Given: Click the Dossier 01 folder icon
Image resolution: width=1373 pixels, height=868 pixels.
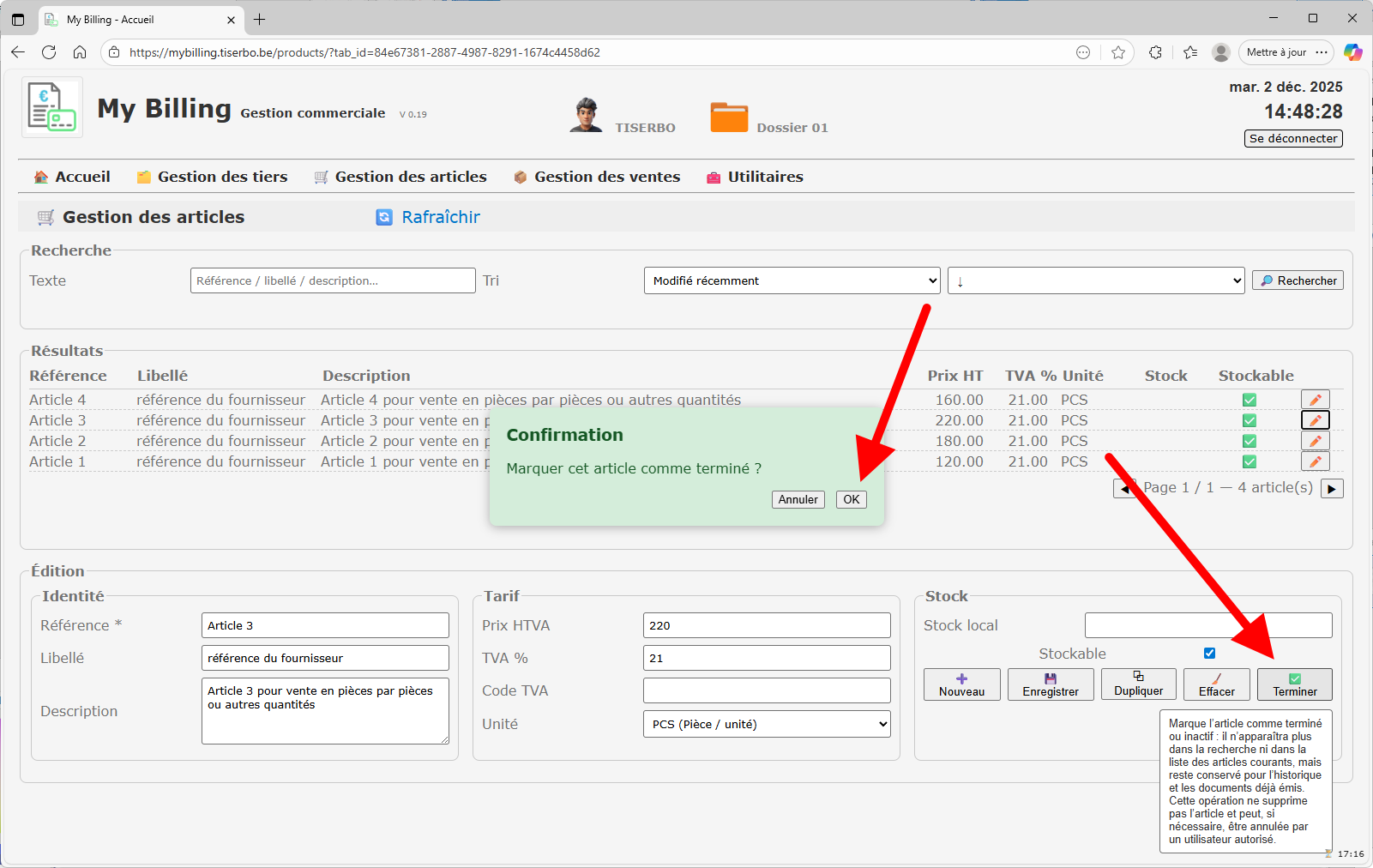Looking at the screenshot, I should 729,118.
